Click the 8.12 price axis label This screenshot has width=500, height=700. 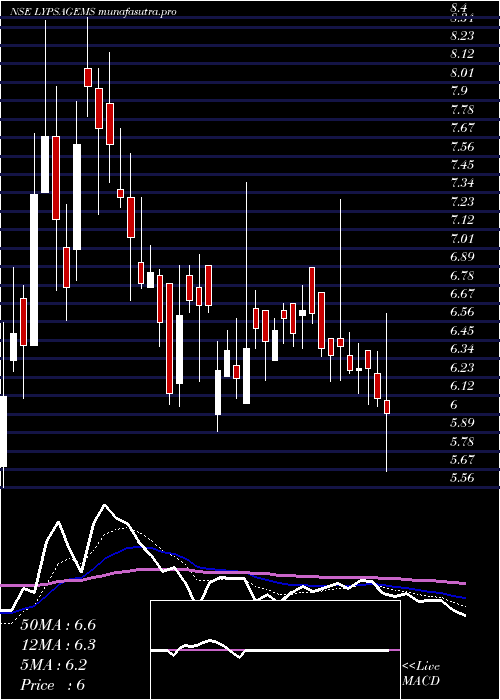462,54
